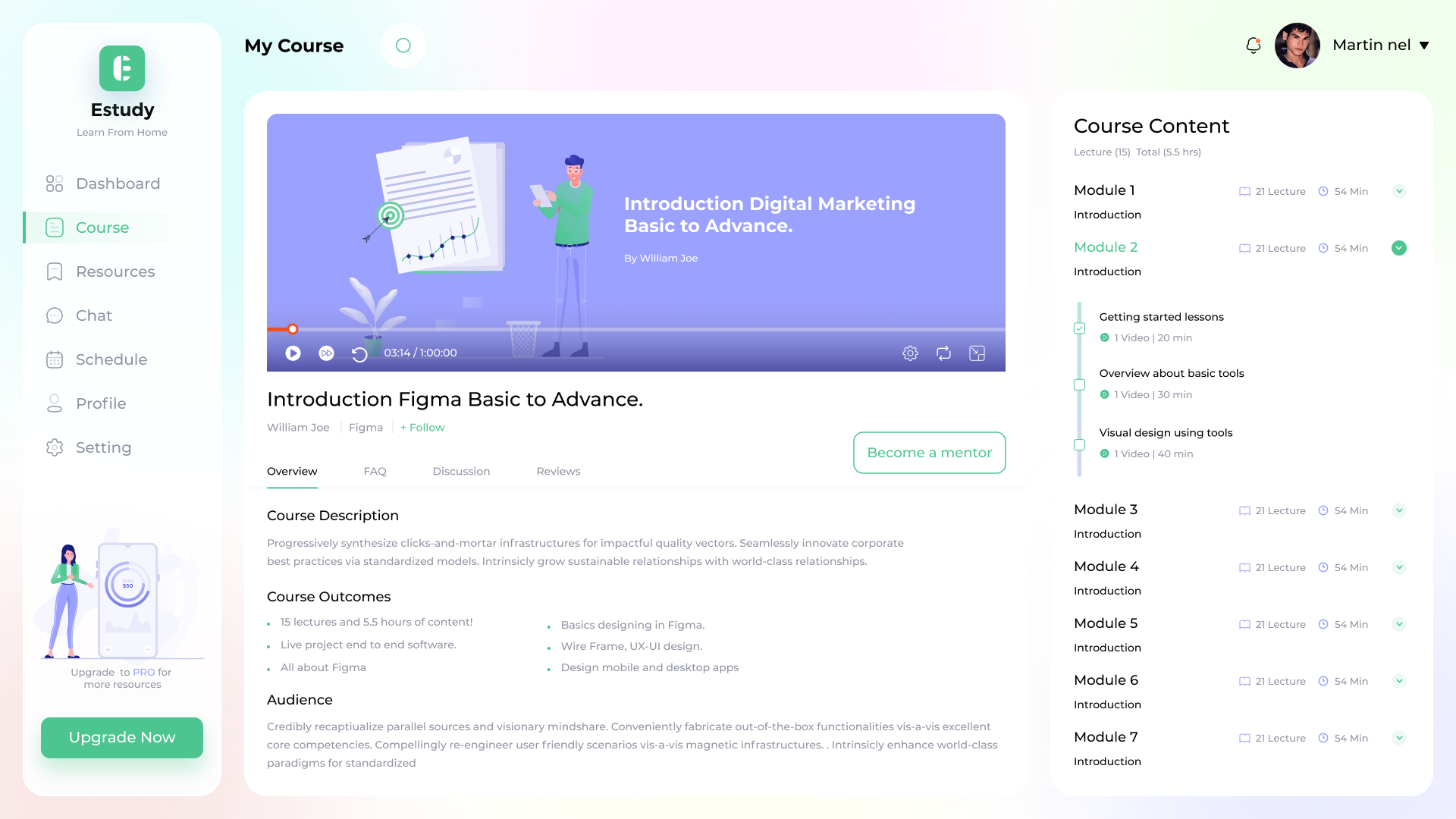Switch to the Discussion tab
Screen dimensions: 1456x819
tap(461, 471)
